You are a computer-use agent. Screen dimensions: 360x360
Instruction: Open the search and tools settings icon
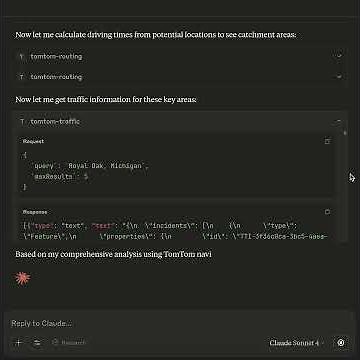pos(37,342)
